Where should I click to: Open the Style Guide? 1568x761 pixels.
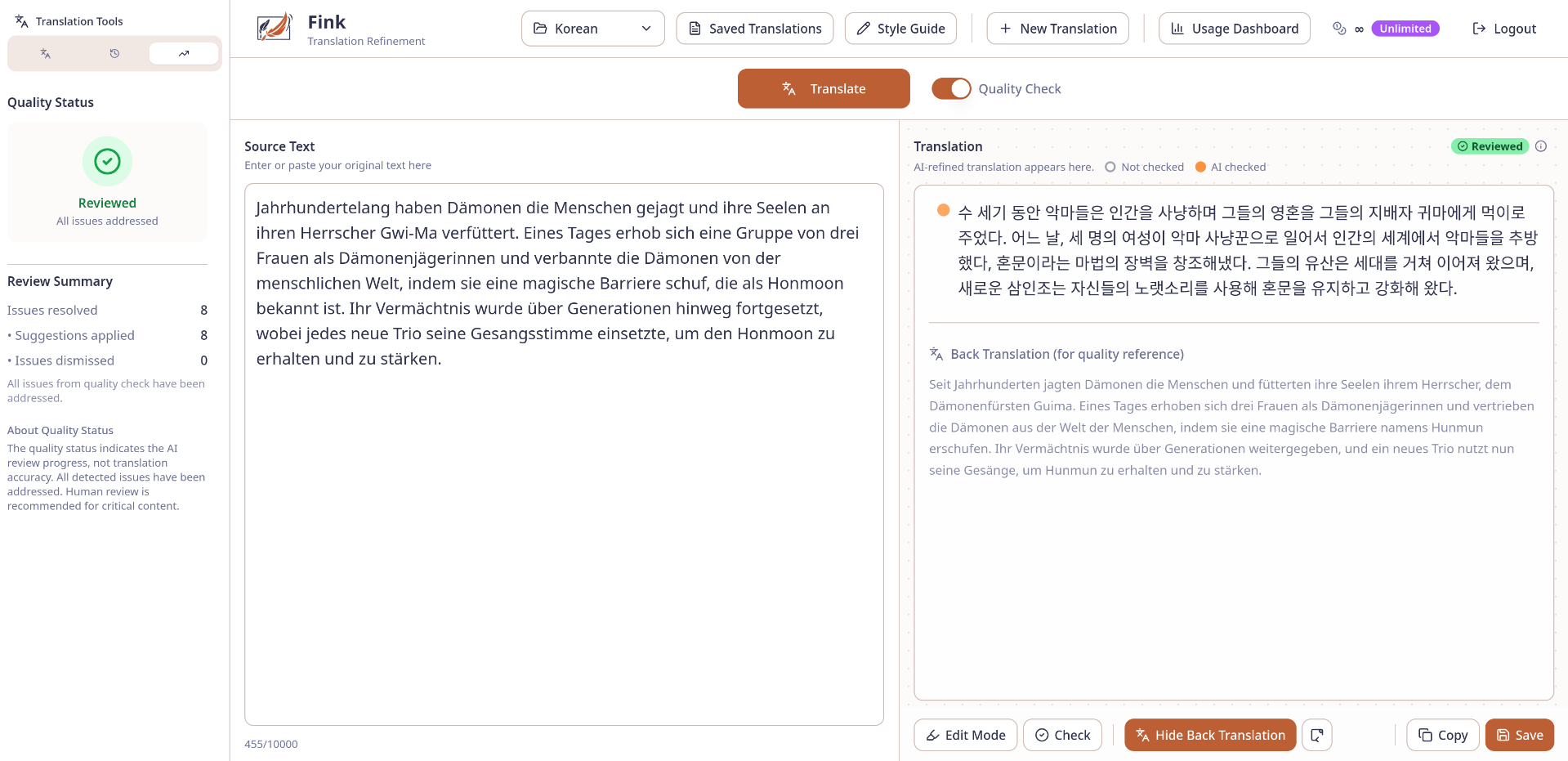[900, 28]
